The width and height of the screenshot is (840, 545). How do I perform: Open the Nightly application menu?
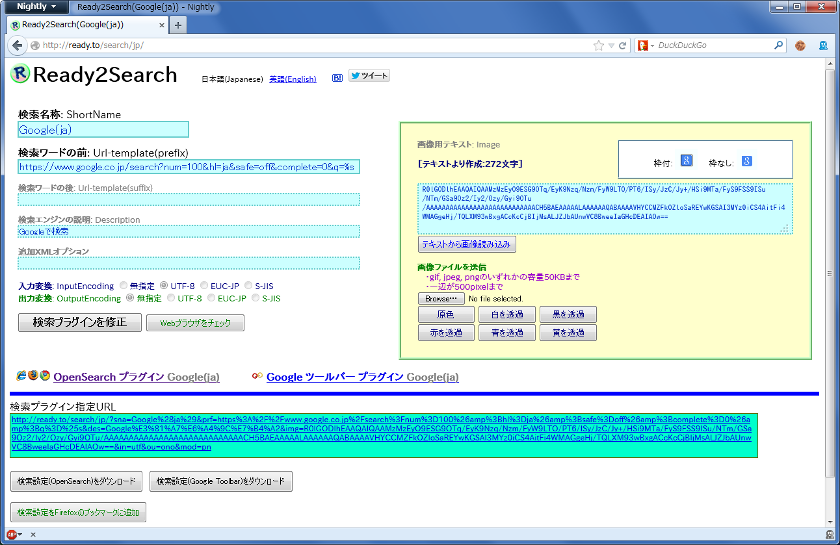click(x=36, y=6)
